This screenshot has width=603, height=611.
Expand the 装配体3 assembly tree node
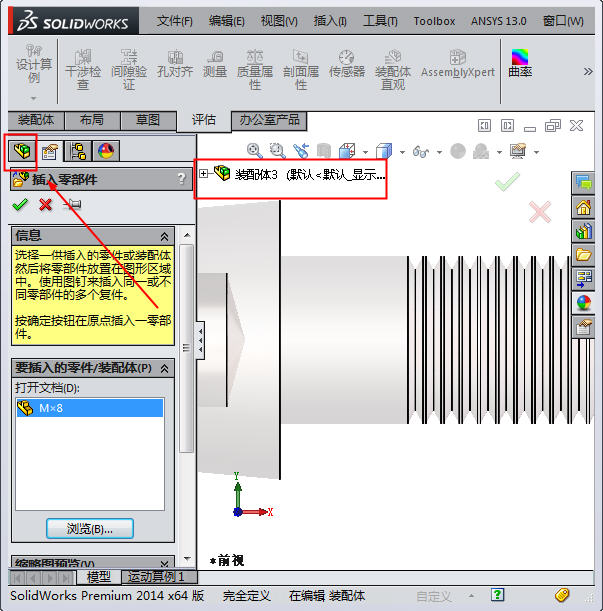[204, 173]
